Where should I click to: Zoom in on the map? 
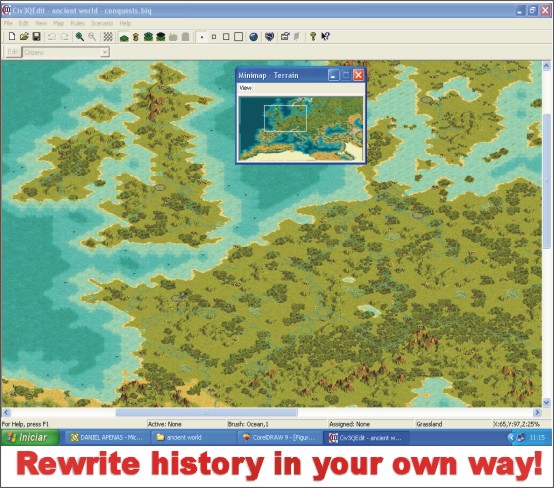tap(79, 37)
